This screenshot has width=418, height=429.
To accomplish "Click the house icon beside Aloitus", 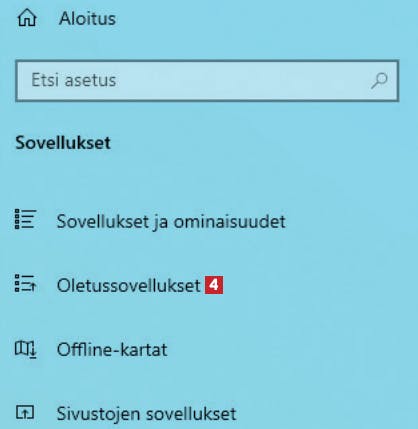I will click(x=27, y=18).
